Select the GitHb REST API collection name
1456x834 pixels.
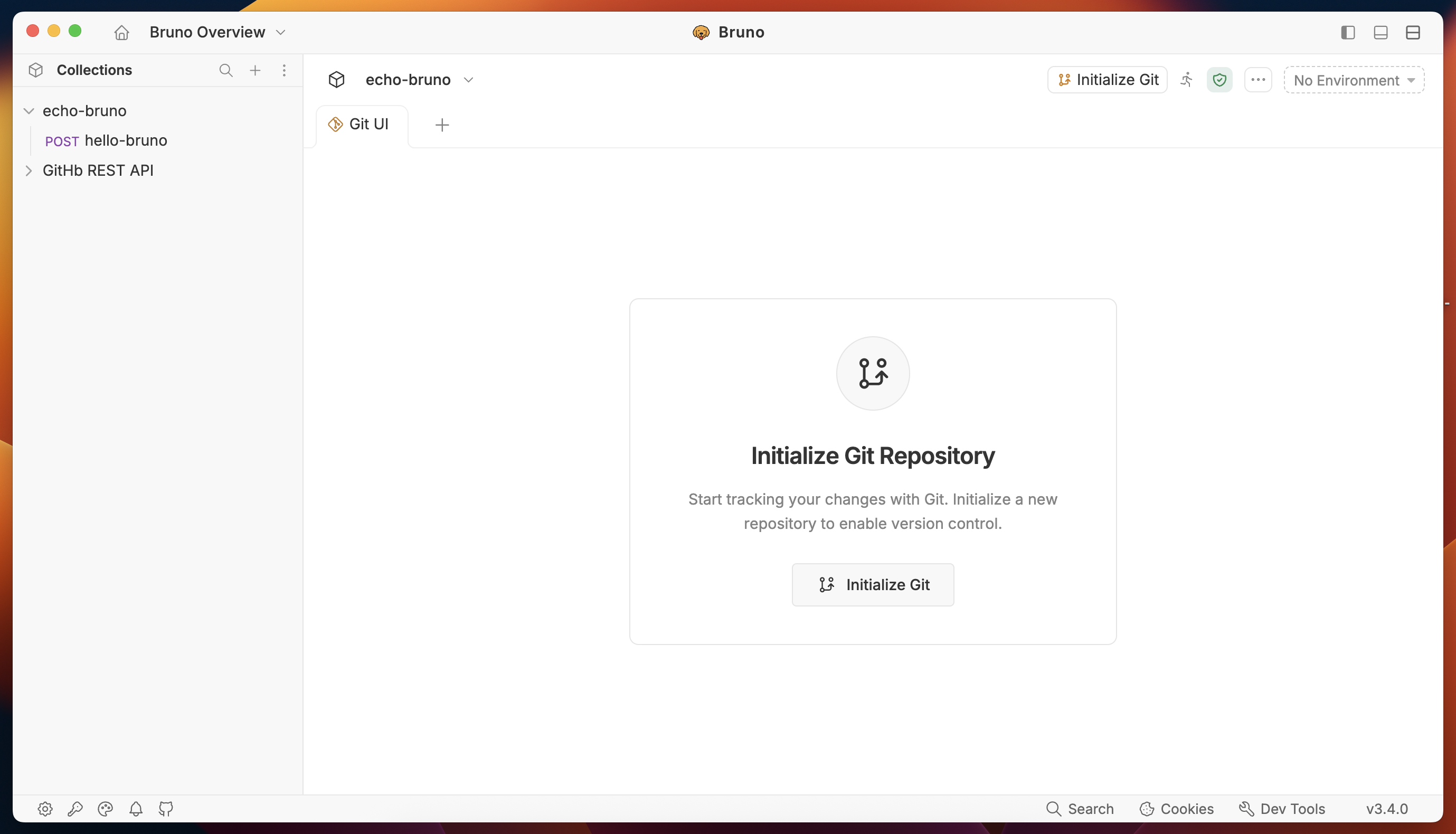coord(98,170)
